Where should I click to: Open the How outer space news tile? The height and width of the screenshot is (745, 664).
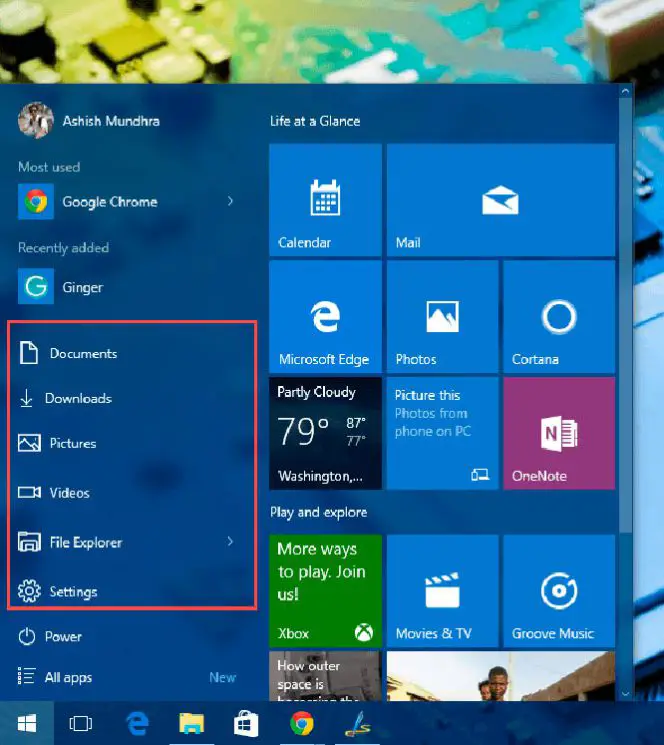pyautogui.click(x=325, y=676)
